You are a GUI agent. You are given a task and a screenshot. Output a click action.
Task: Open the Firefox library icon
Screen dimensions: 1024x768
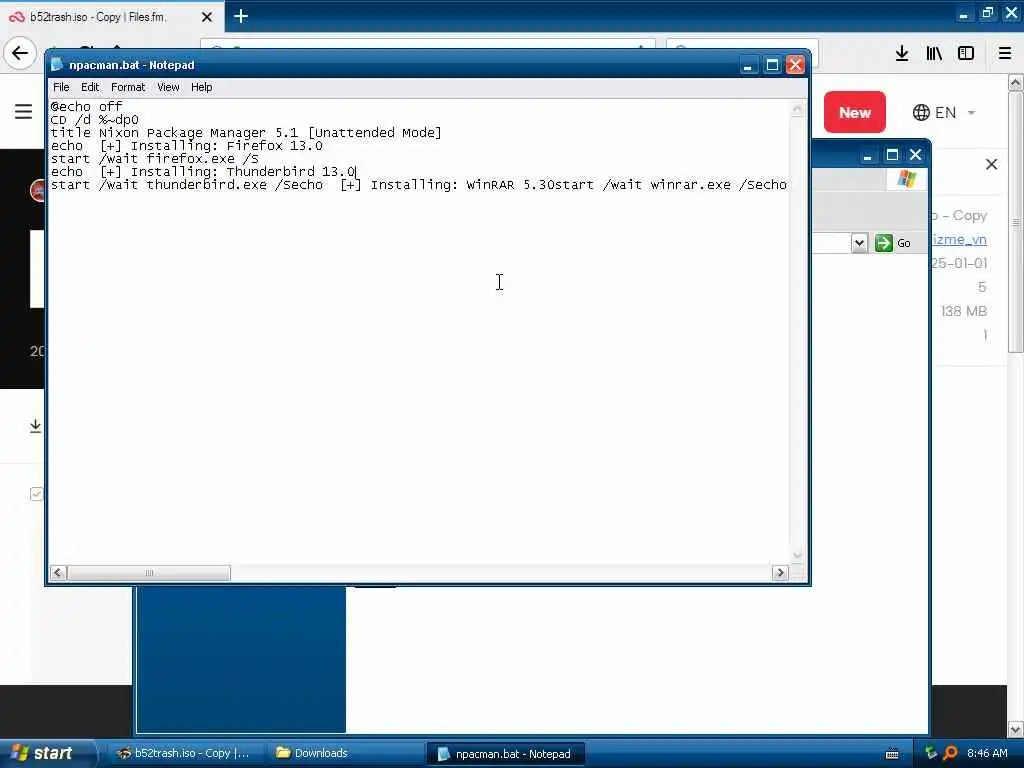click(x=934, y=53)
